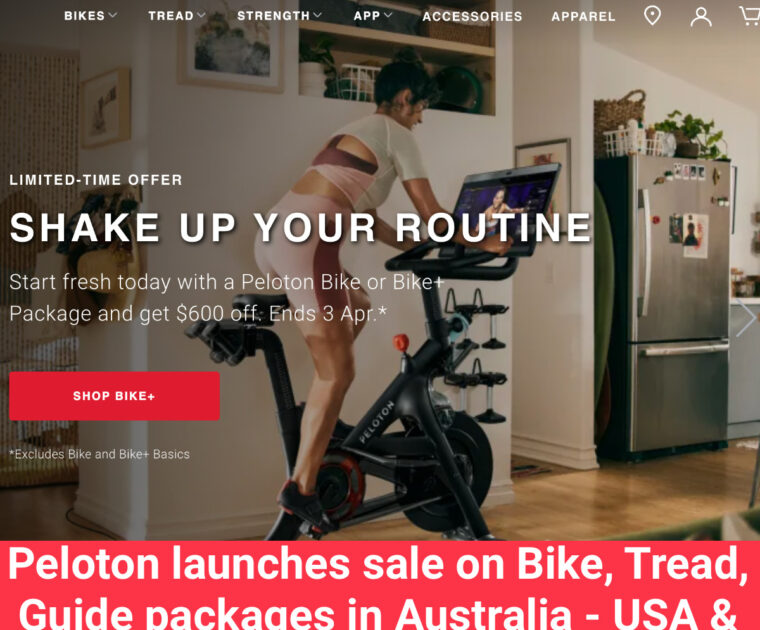This screenshot has height=630, width=760.
Task: Click the Excludes Bike Basics disclaimer
Action: [x=99, y=454]
